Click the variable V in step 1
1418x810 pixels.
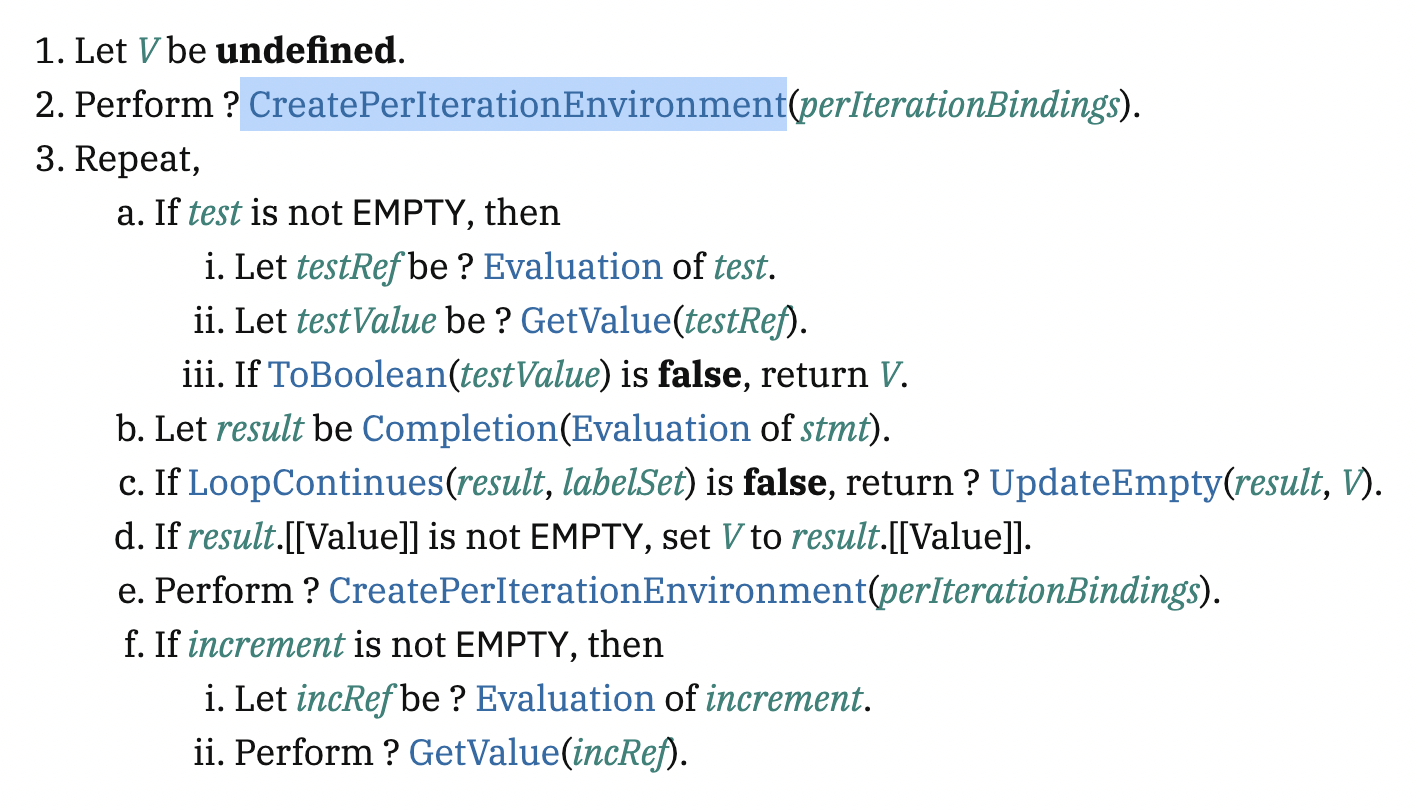point(147,51)
